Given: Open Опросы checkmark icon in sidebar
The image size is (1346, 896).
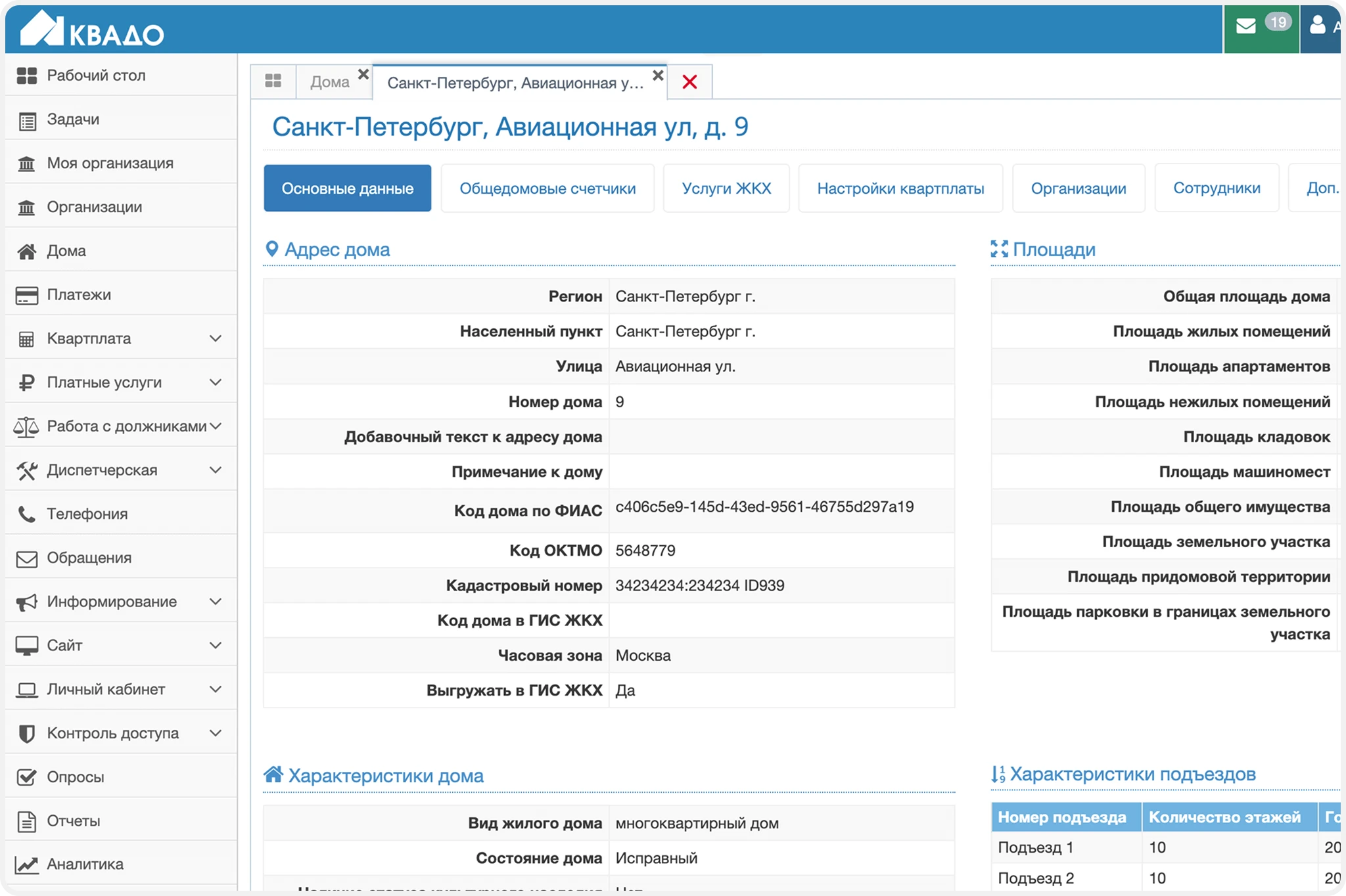Looking at the screenshot, I should pyautogui.click(x=27, y=777).
